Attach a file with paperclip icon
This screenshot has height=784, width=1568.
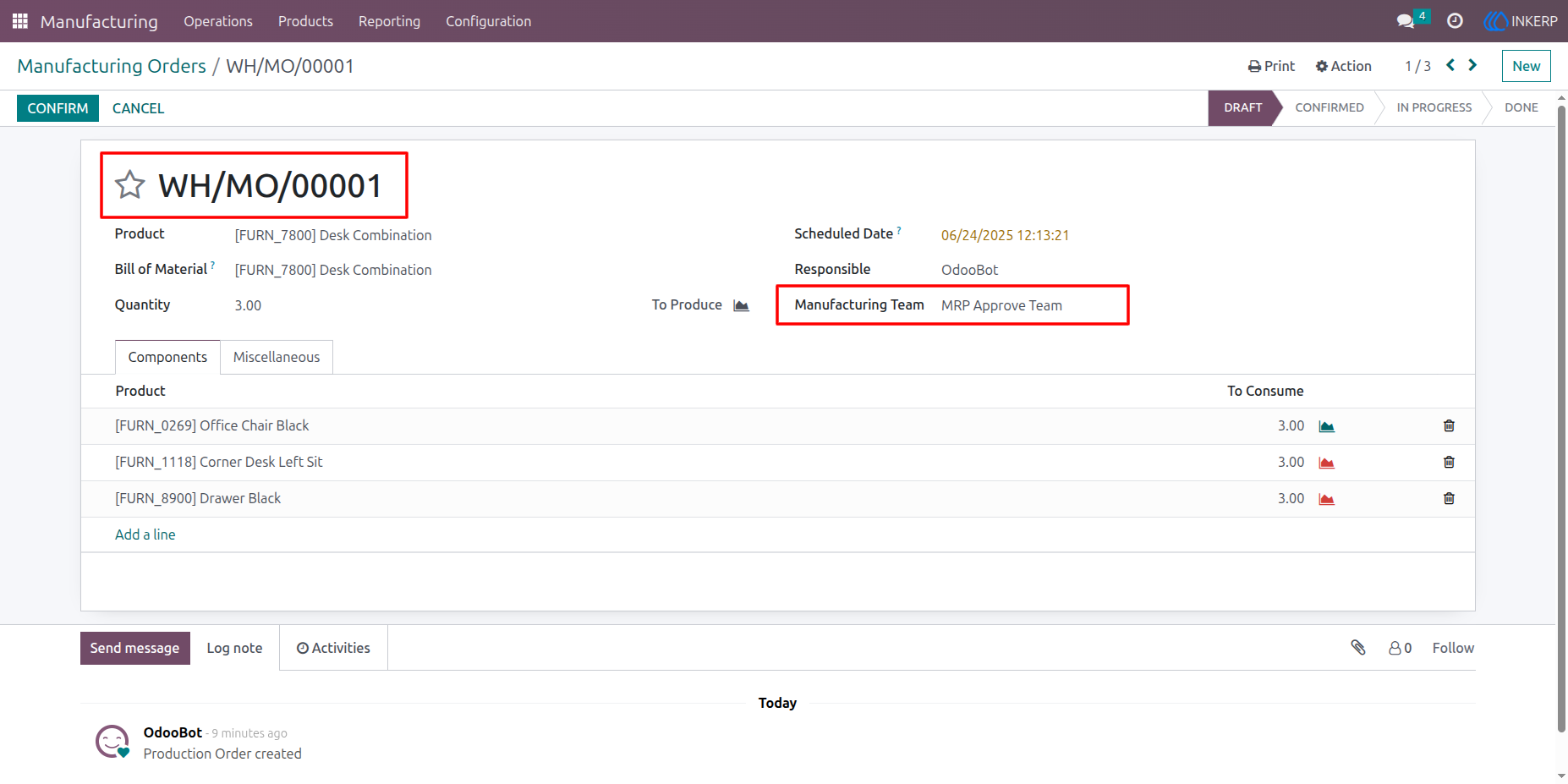tap(1358, 648)
